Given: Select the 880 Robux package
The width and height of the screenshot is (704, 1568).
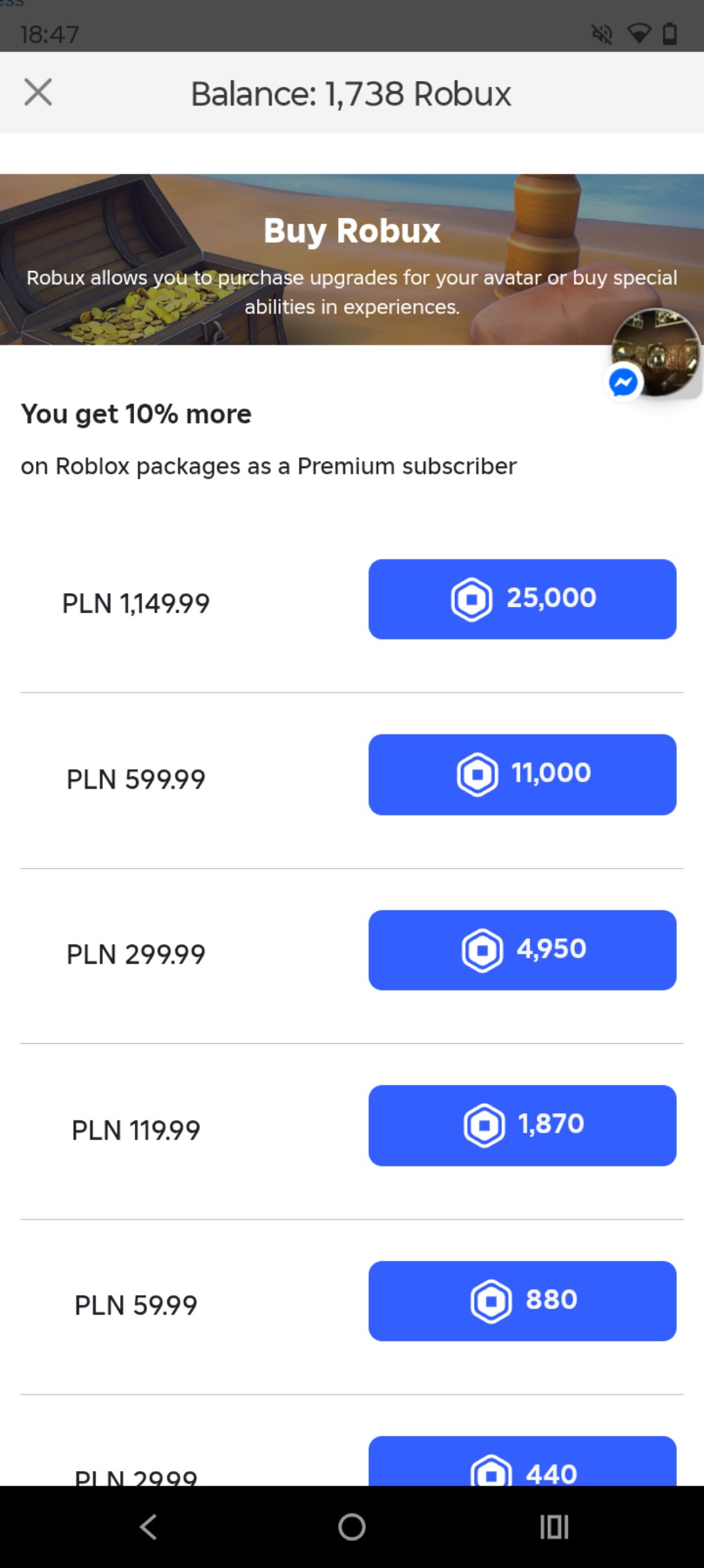Looking at the screenshot, I should tap(522, 1300).
